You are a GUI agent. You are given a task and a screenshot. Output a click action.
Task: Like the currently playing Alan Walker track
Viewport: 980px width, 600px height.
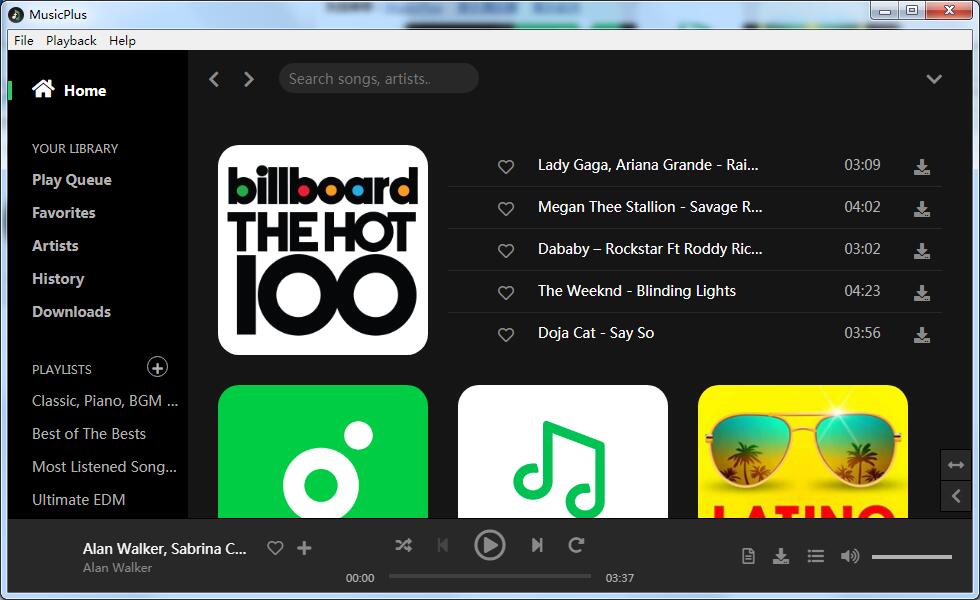tap(275, 548)
